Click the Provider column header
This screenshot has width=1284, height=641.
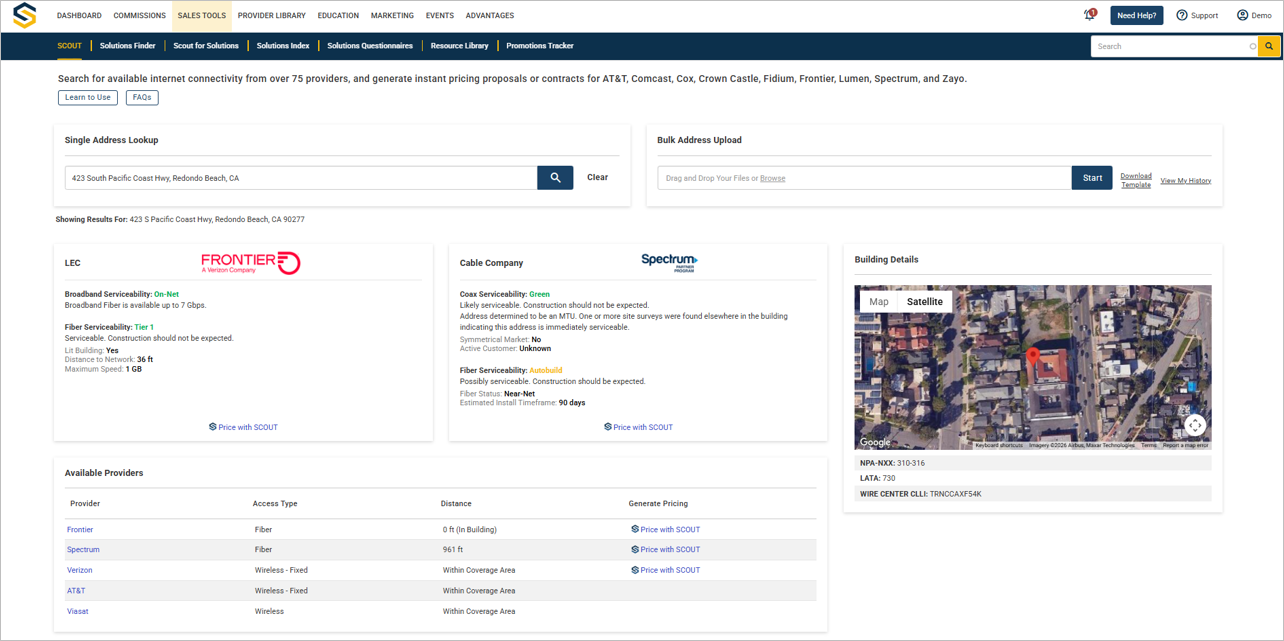point(85,503)
